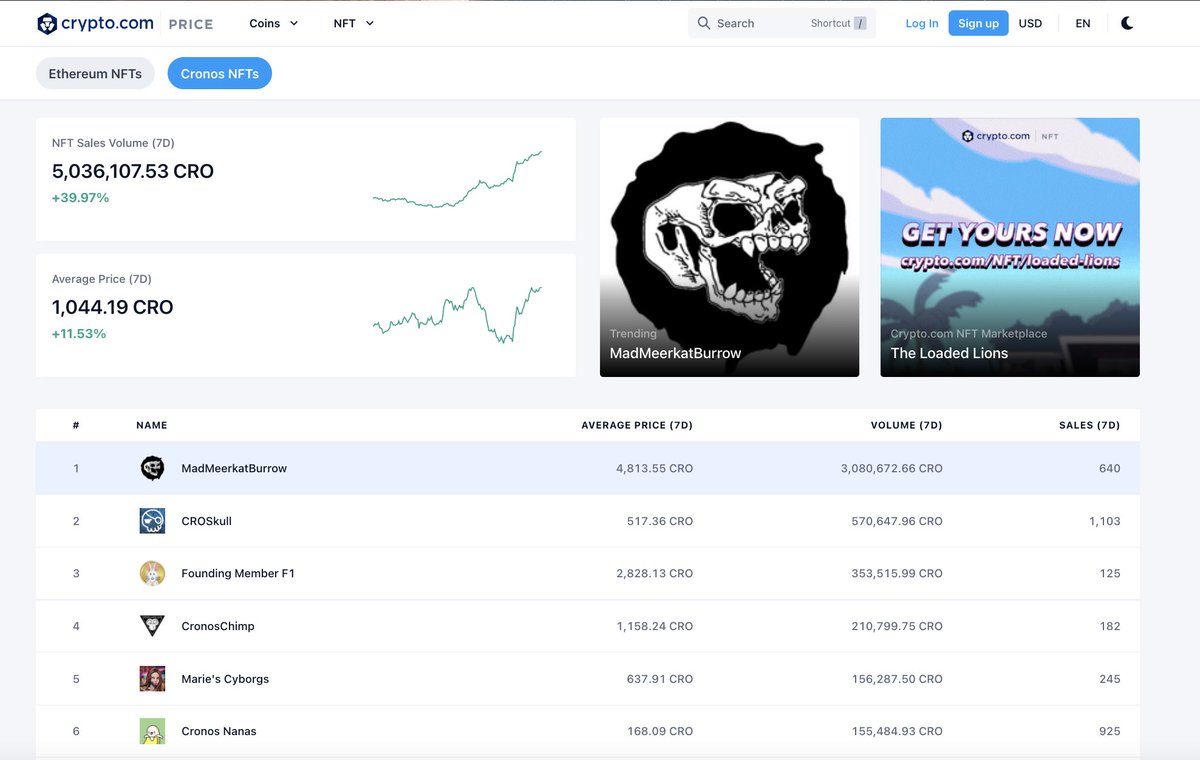This screenshot has width=1200, height=760.
Task: Open CROSkull collection icon
Action: click(x=152, y=521)
